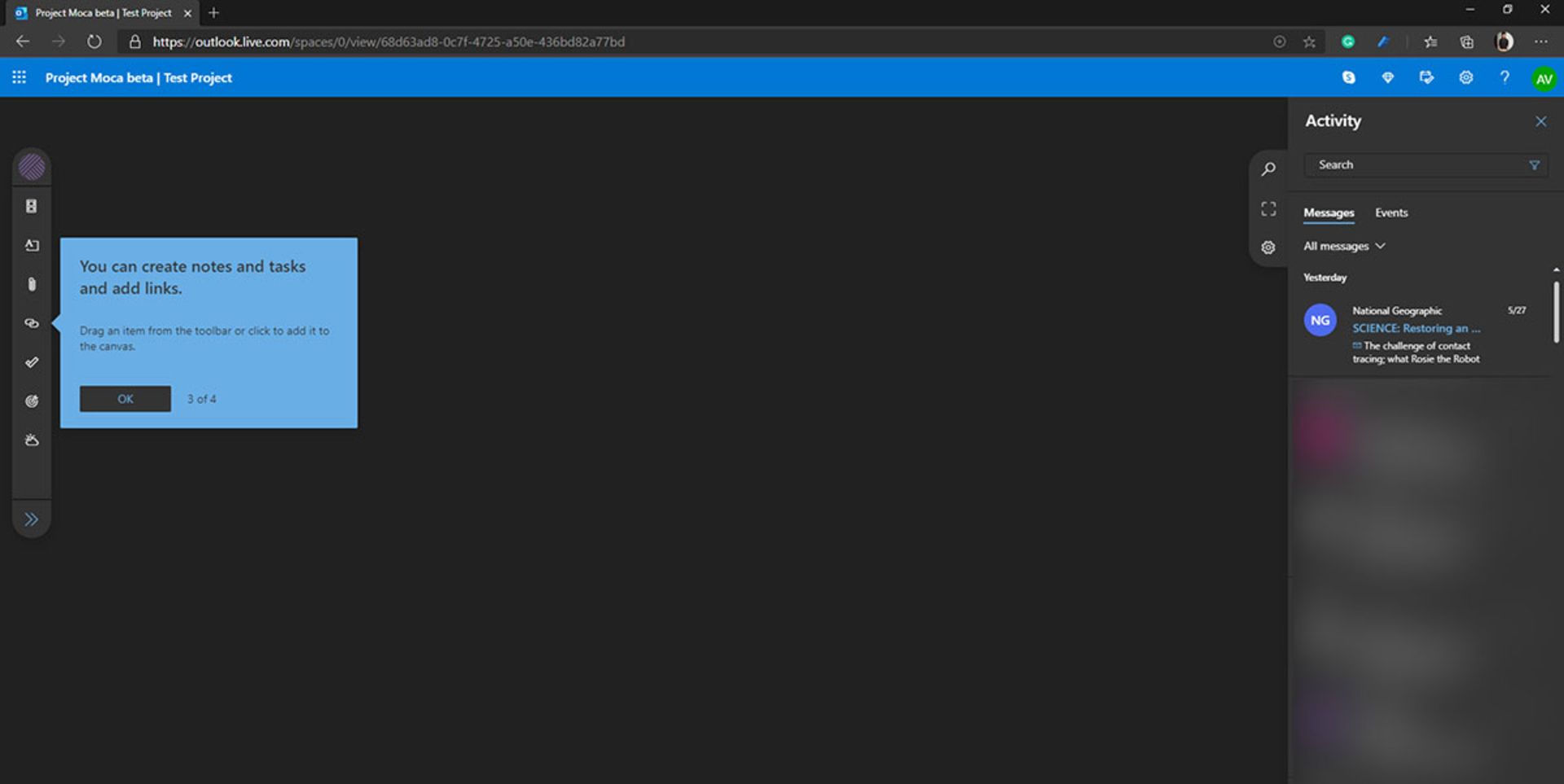
Task: Open the Help question mark icon
Action: point(1505,77)
